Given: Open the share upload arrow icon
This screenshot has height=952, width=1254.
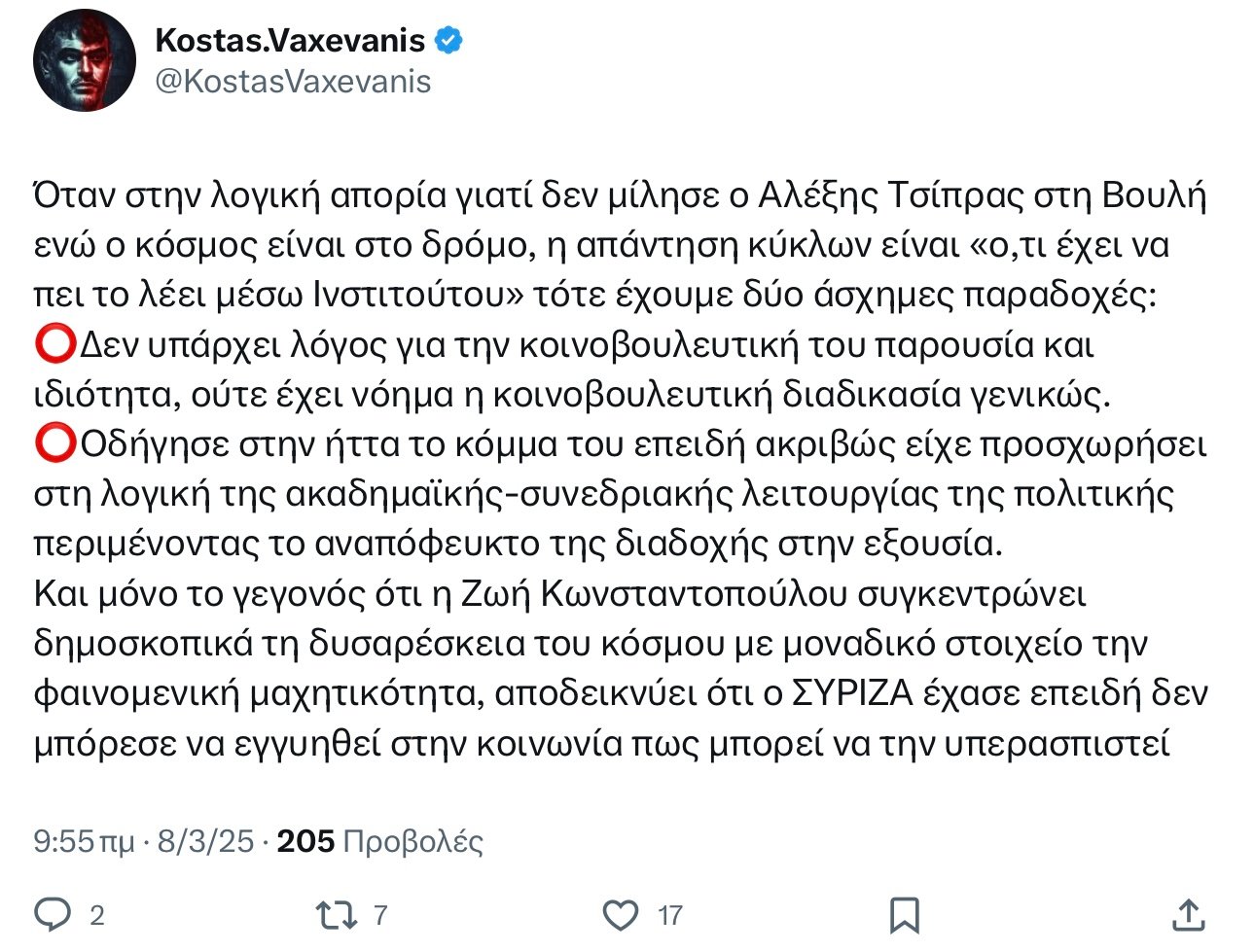Looking at the screenshot, I should [x=1189, y=913].
